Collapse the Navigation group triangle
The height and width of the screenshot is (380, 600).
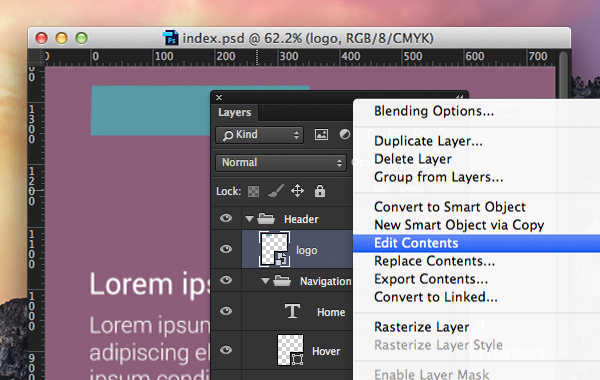click(265, 281)
